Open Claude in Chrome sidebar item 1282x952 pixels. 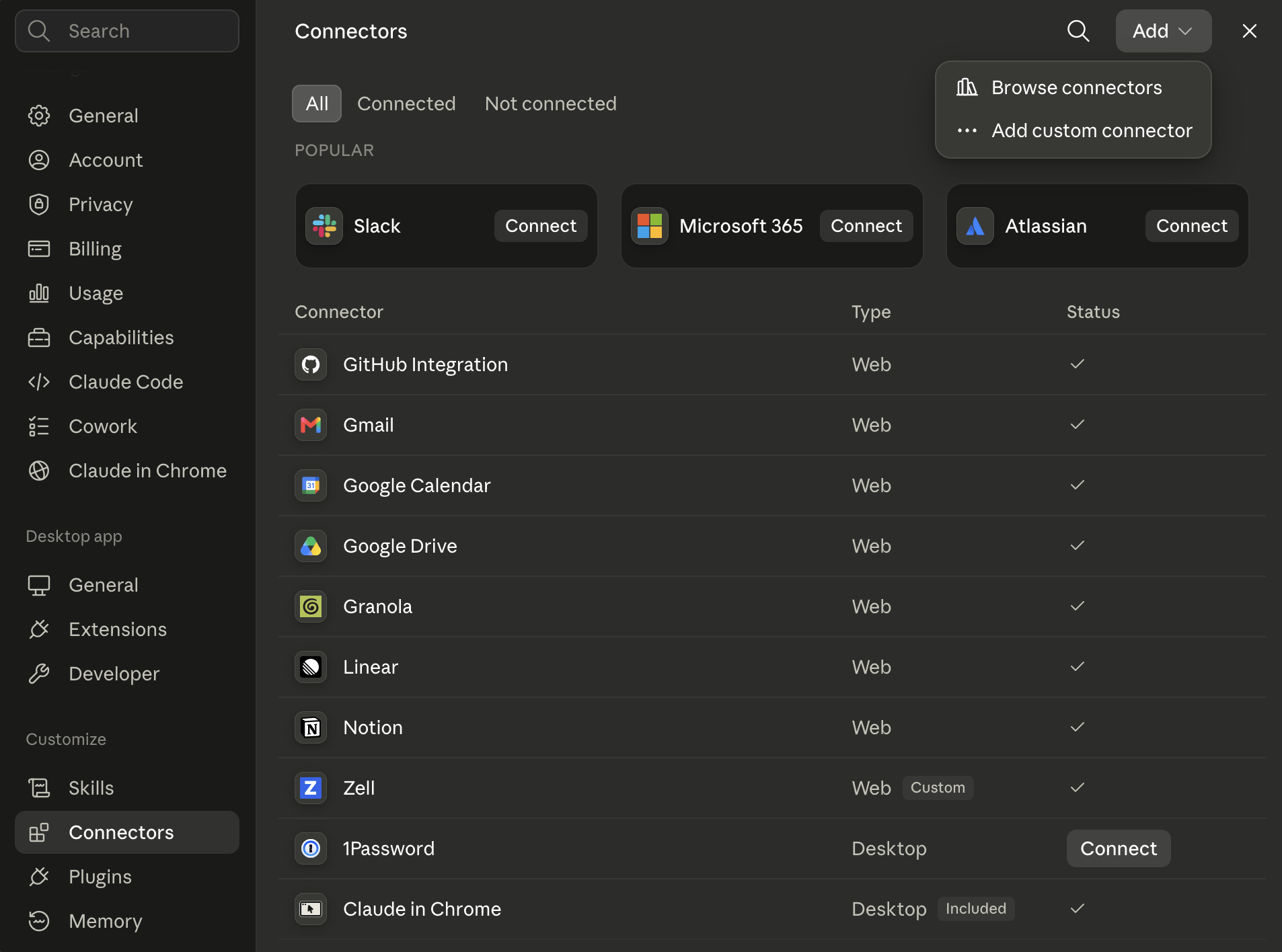pos(126,471)
